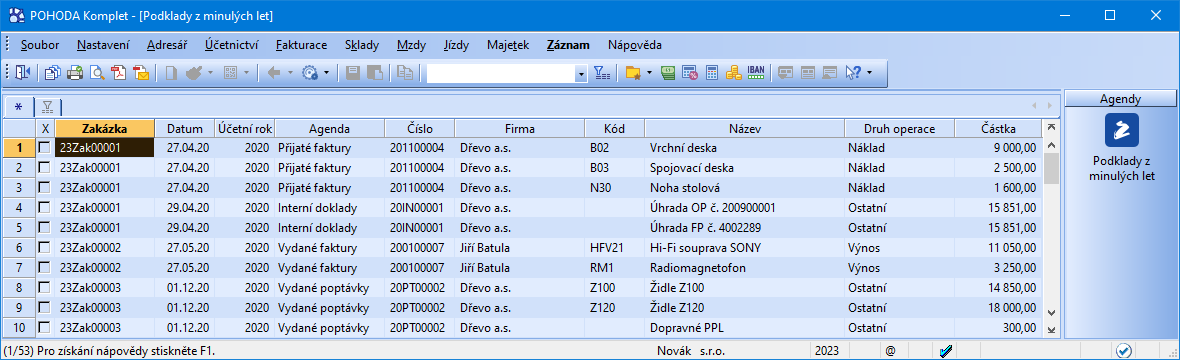
Task: Click the gear automation icon
Action: tap(311, 73)
